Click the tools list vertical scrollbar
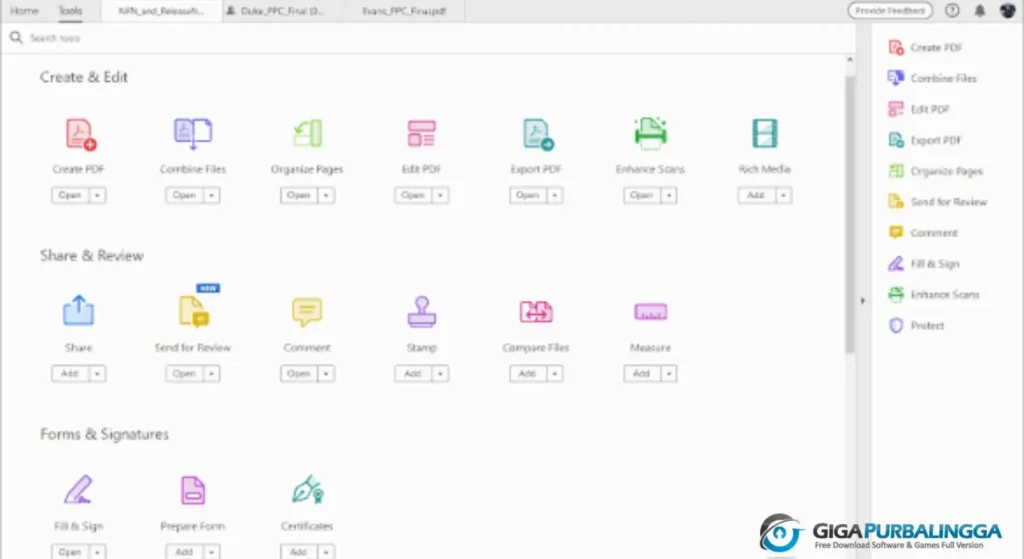The height and width of the screenshot is (559, 1024). pyautogui.click(x=850, y=216)
